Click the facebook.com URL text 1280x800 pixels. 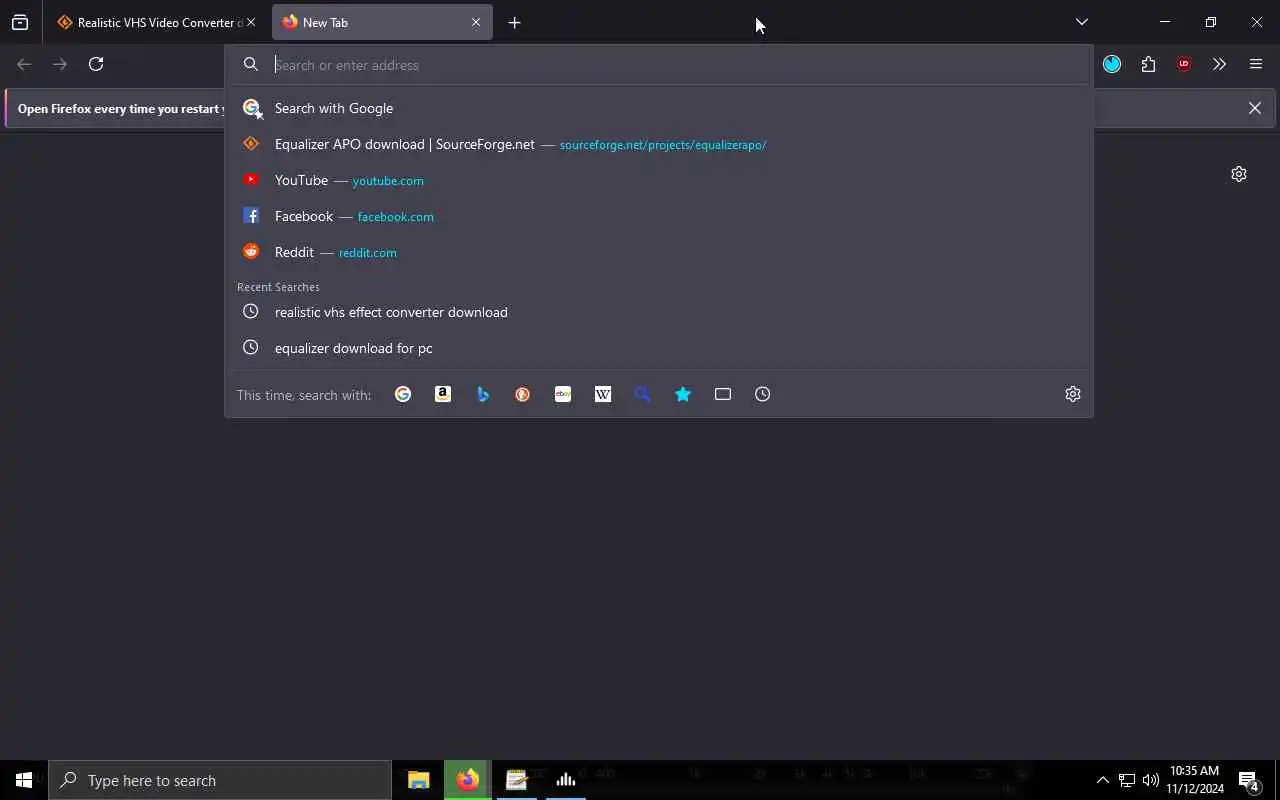pos(396,217)
